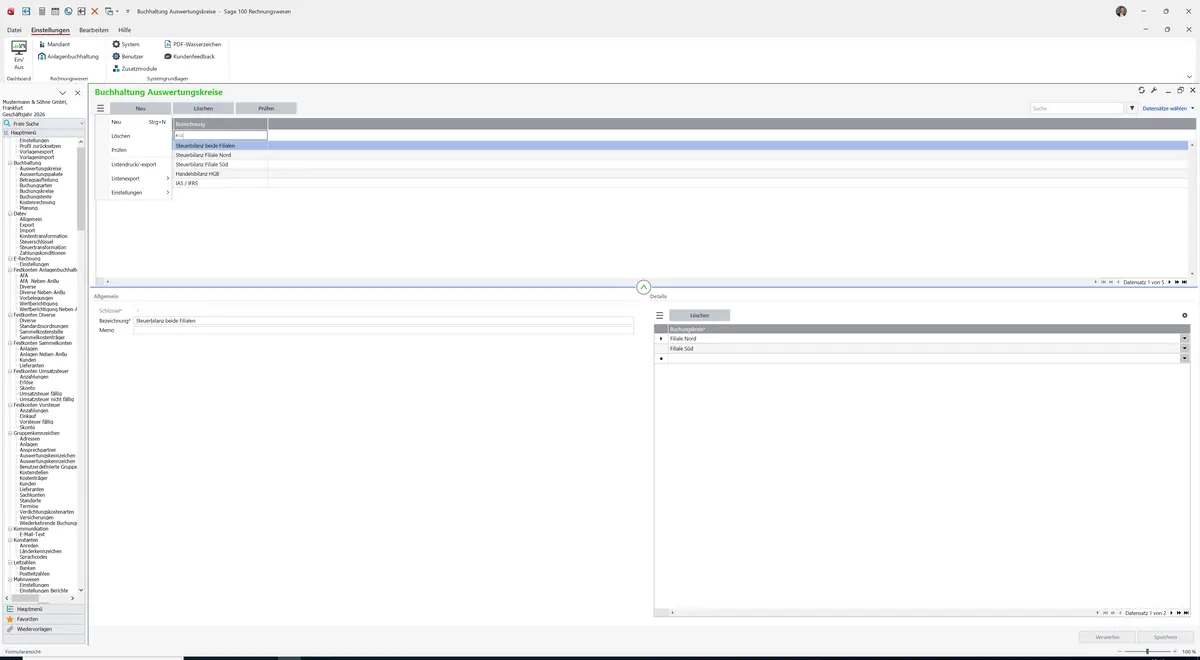Image resolution: width=1200 pixels, height=660 pixels.
Task: Collapse the upper list with the green chevron
Action: point(643,287)
